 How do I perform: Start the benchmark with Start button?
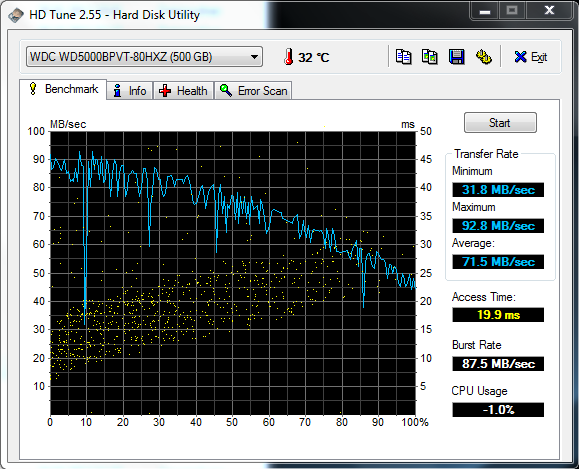click(x=500, y=123)
